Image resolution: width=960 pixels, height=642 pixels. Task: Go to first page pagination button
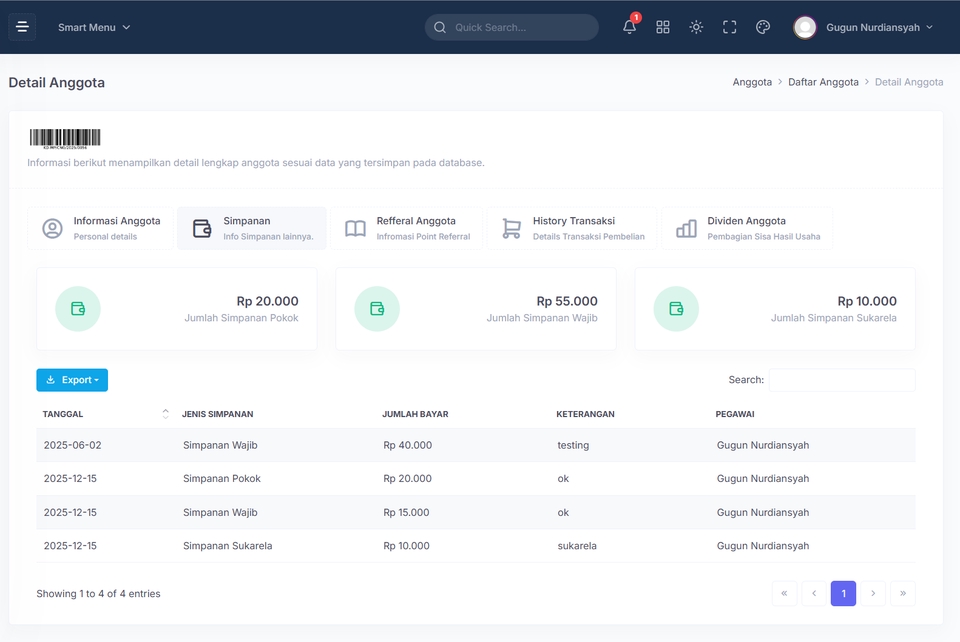[x=784, y=593]
